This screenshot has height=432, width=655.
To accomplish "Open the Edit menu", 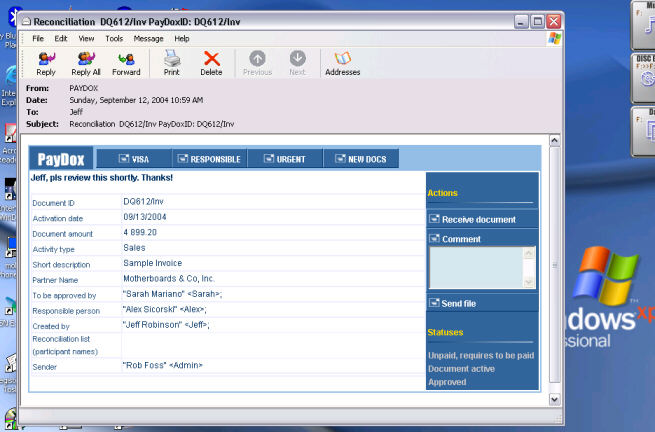I will [x=61, y=38].
